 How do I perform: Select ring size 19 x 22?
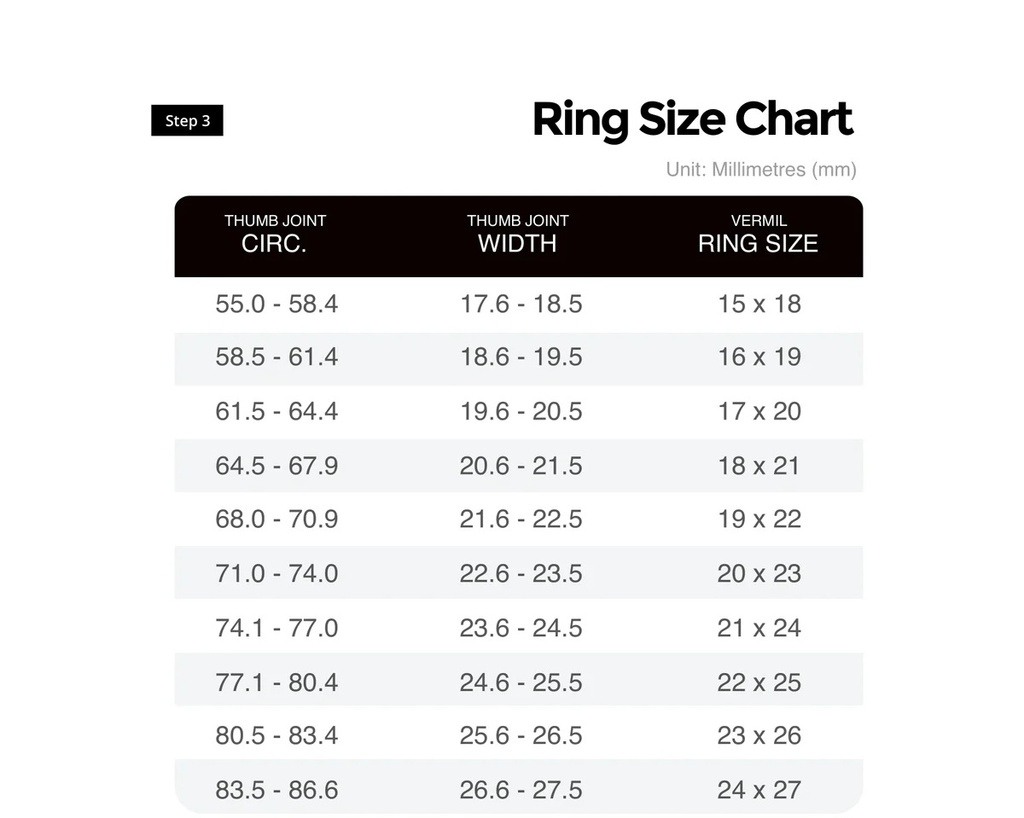[x=759, y=519]
